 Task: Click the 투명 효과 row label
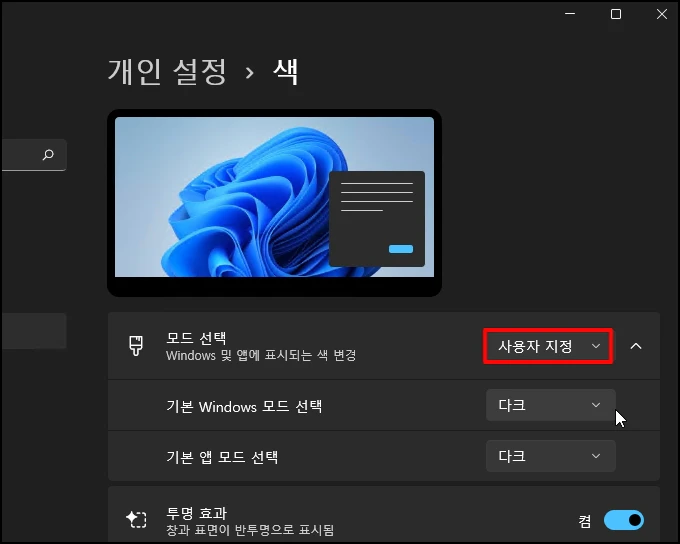(x=196, y=513)
